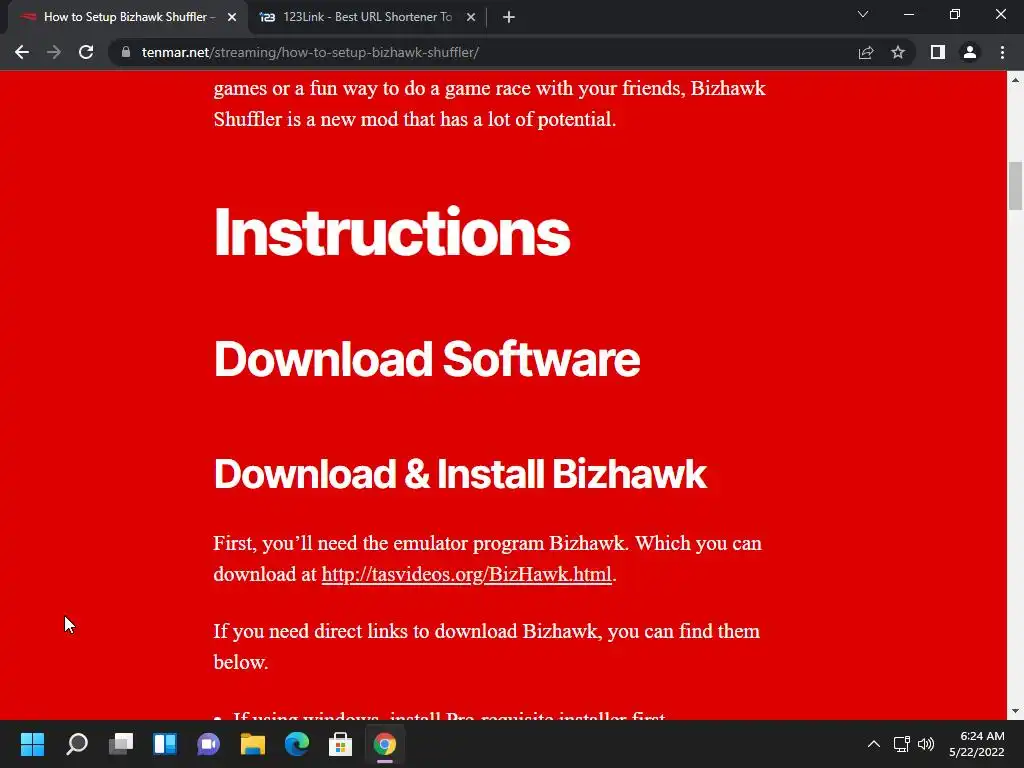Open the Chrome profile menu
The width and height of the screenshot is (1024, 768).
coord(970,52)
